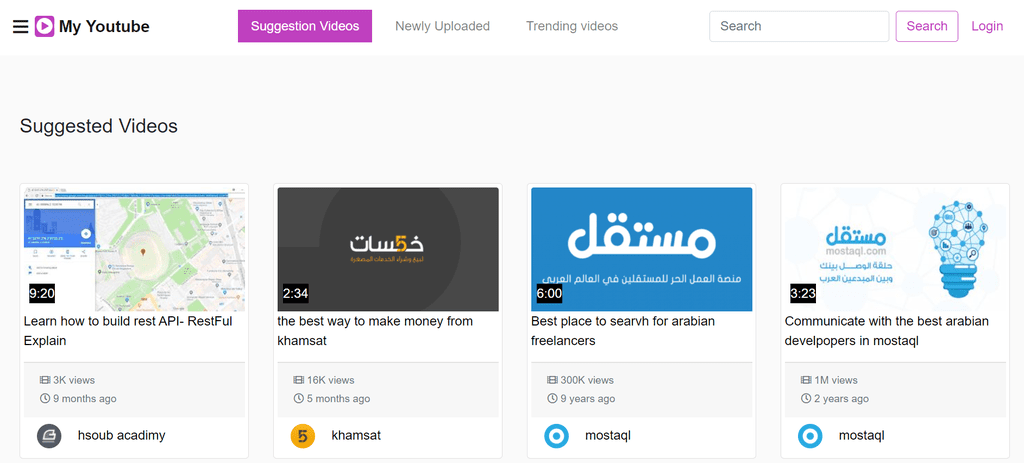1024x463 pixels.
Task: Click the film icon beside 300K views
Action: [x=552, y=380]
